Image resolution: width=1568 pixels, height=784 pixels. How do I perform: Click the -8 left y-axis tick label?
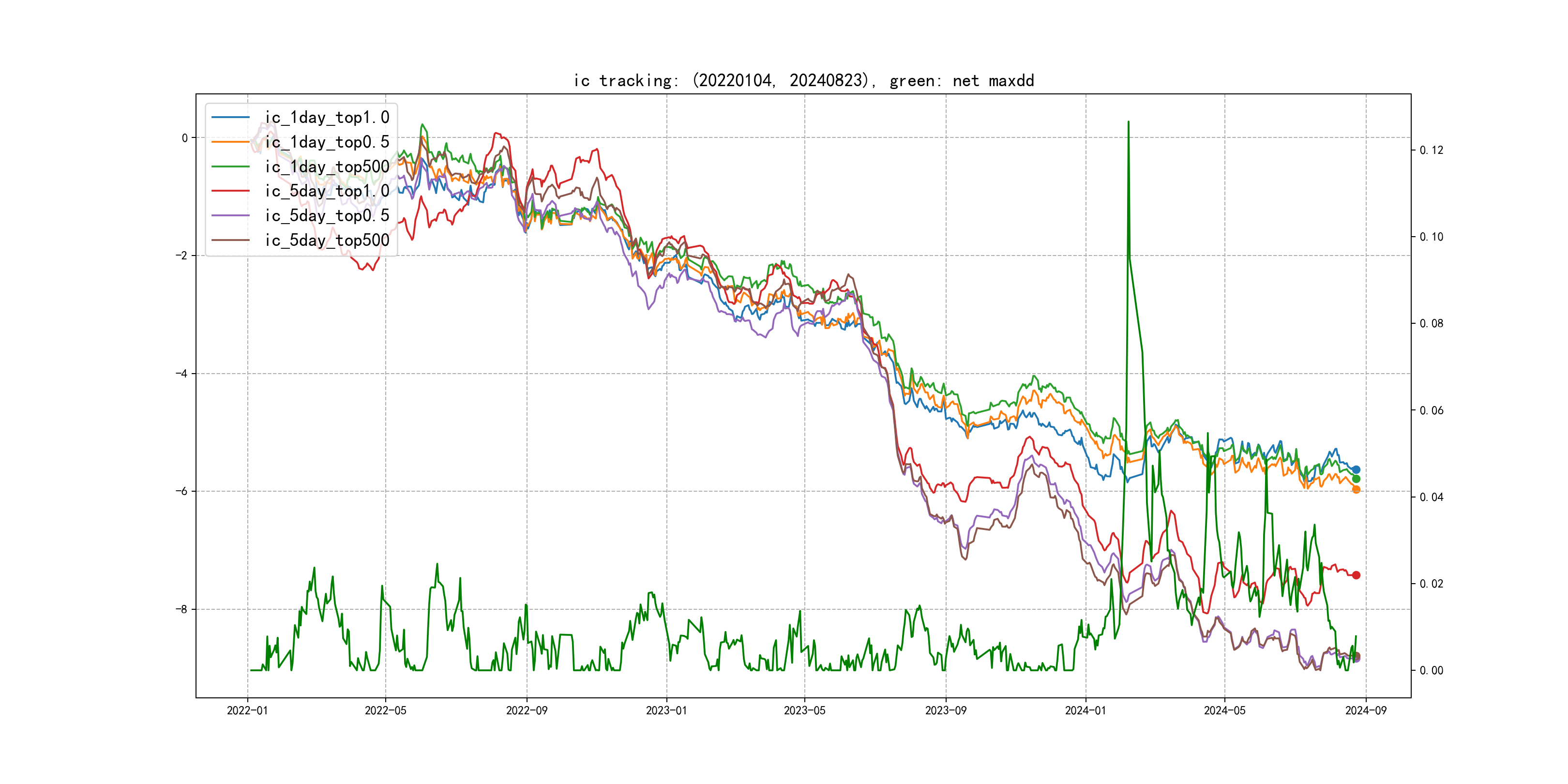pos(181,609)
